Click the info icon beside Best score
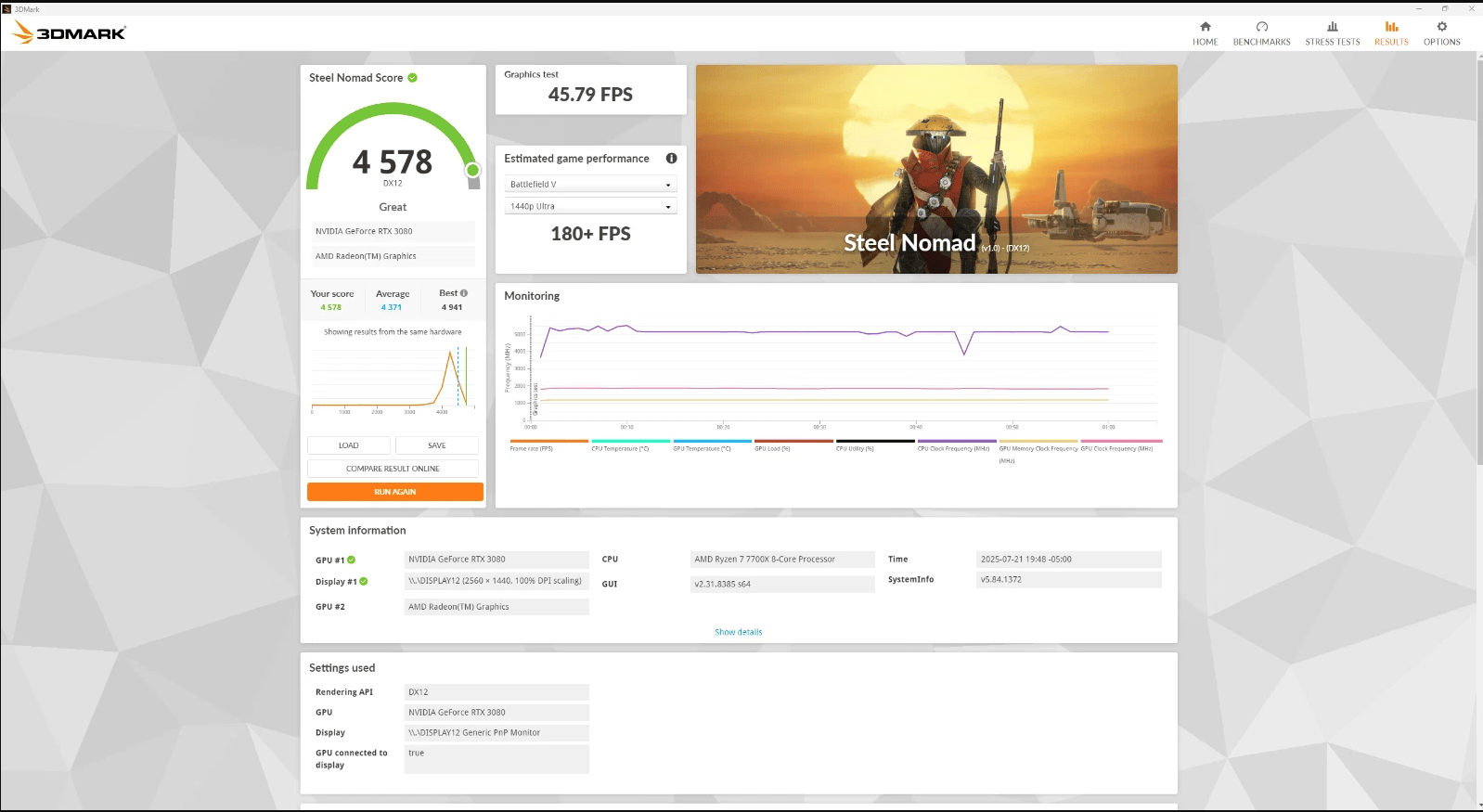Screen dimensions: 1483x812 464,293
